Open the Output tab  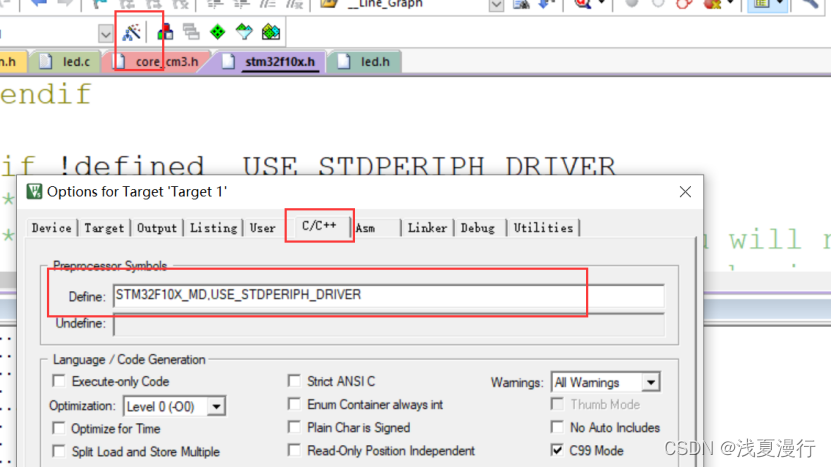coord(157,228)
